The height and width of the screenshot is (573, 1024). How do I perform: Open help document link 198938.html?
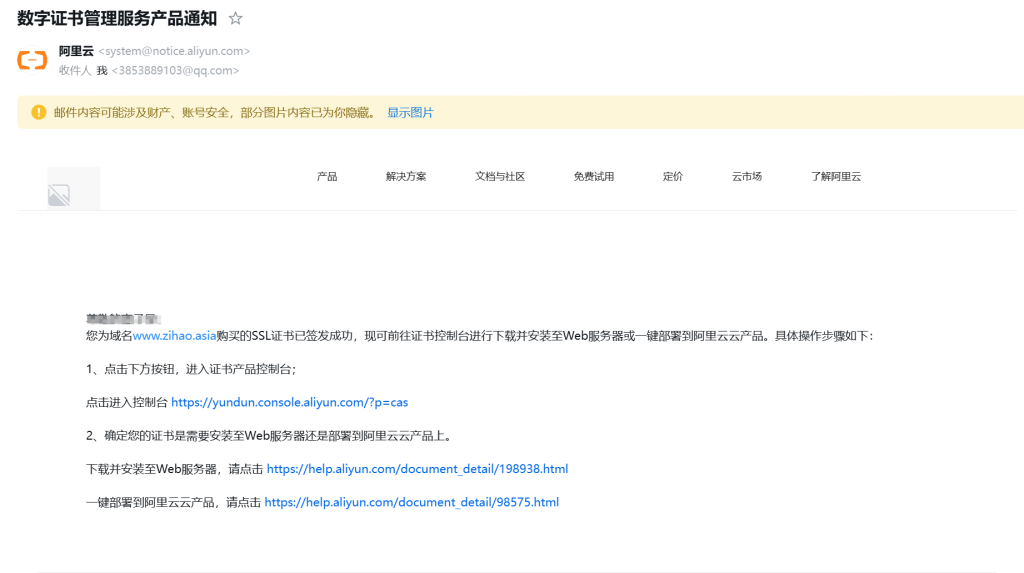point(417,469)
